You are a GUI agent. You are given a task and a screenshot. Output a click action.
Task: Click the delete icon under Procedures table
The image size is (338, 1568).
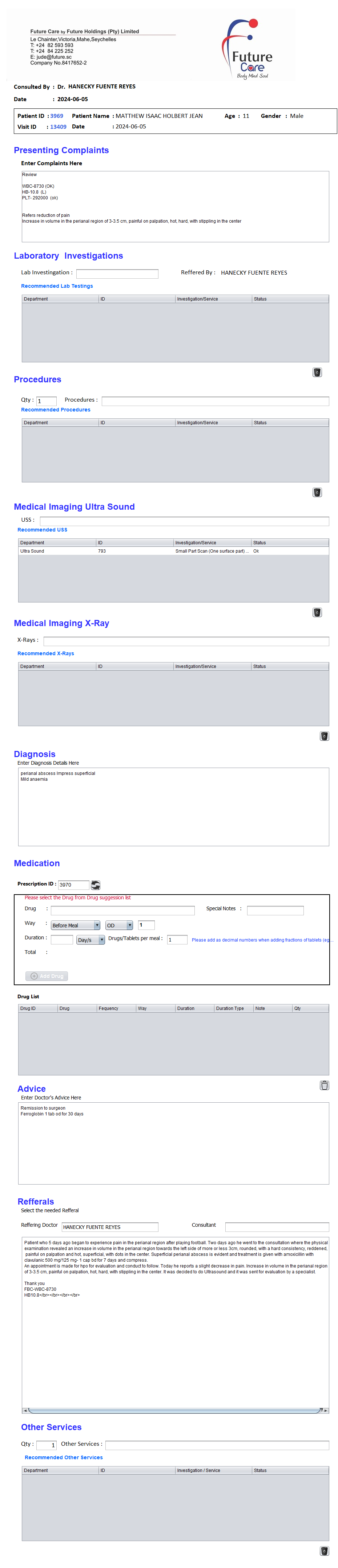pos(317,492)
